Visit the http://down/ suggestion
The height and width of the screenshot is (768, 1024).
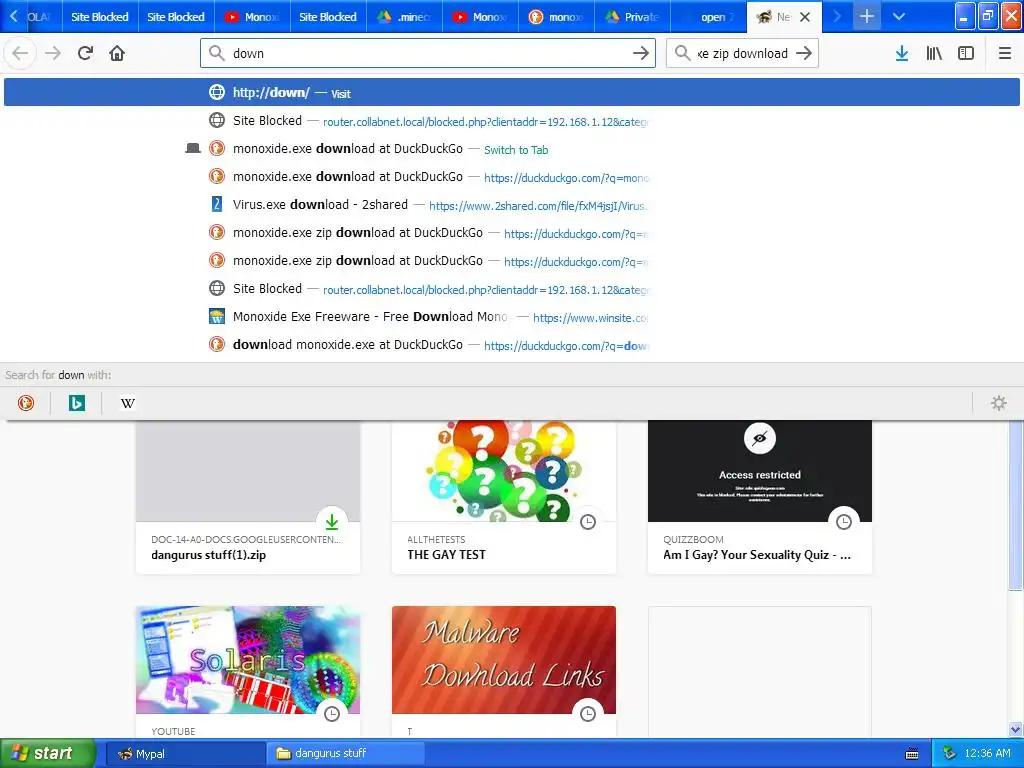click(512, 92)
